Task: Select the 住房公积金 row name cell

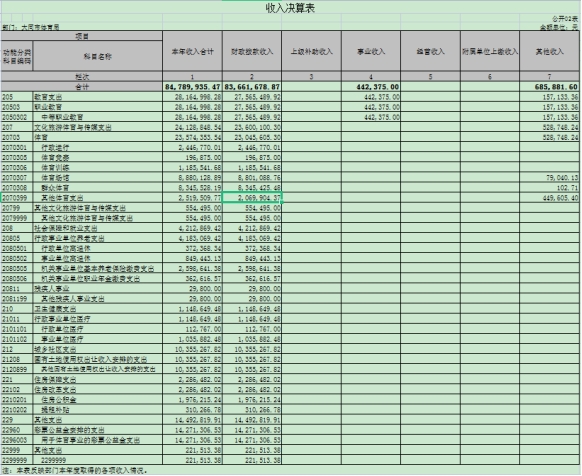Action: click(x=98, y=400)
